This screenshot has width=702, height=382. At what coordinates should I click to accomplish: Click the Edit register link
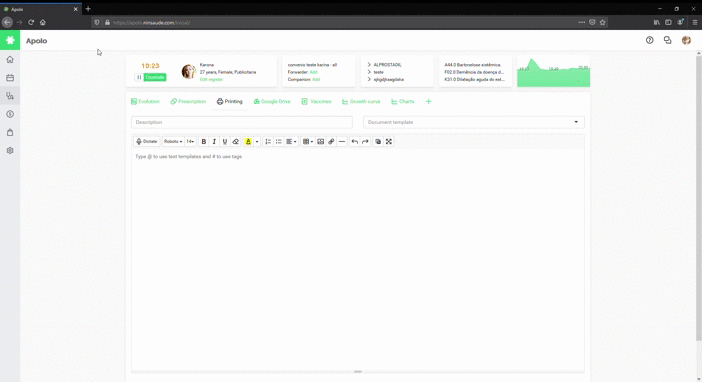pyautogui.click(x=211, y=79)
